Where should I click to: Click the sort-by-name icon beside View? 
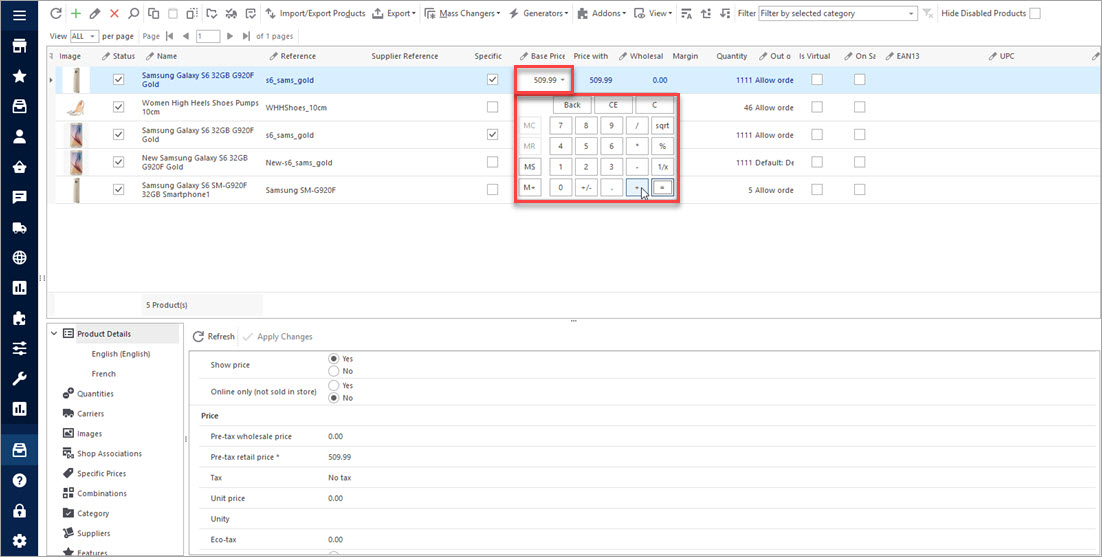pyautogui.click(x=687, y=13)
